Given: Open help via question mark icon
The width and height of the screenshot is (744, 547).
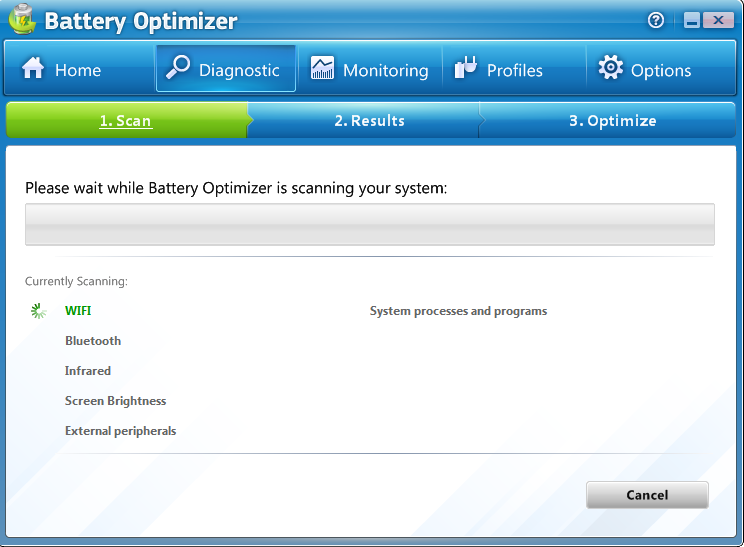Looking at the screenshot, I should 656,20.
